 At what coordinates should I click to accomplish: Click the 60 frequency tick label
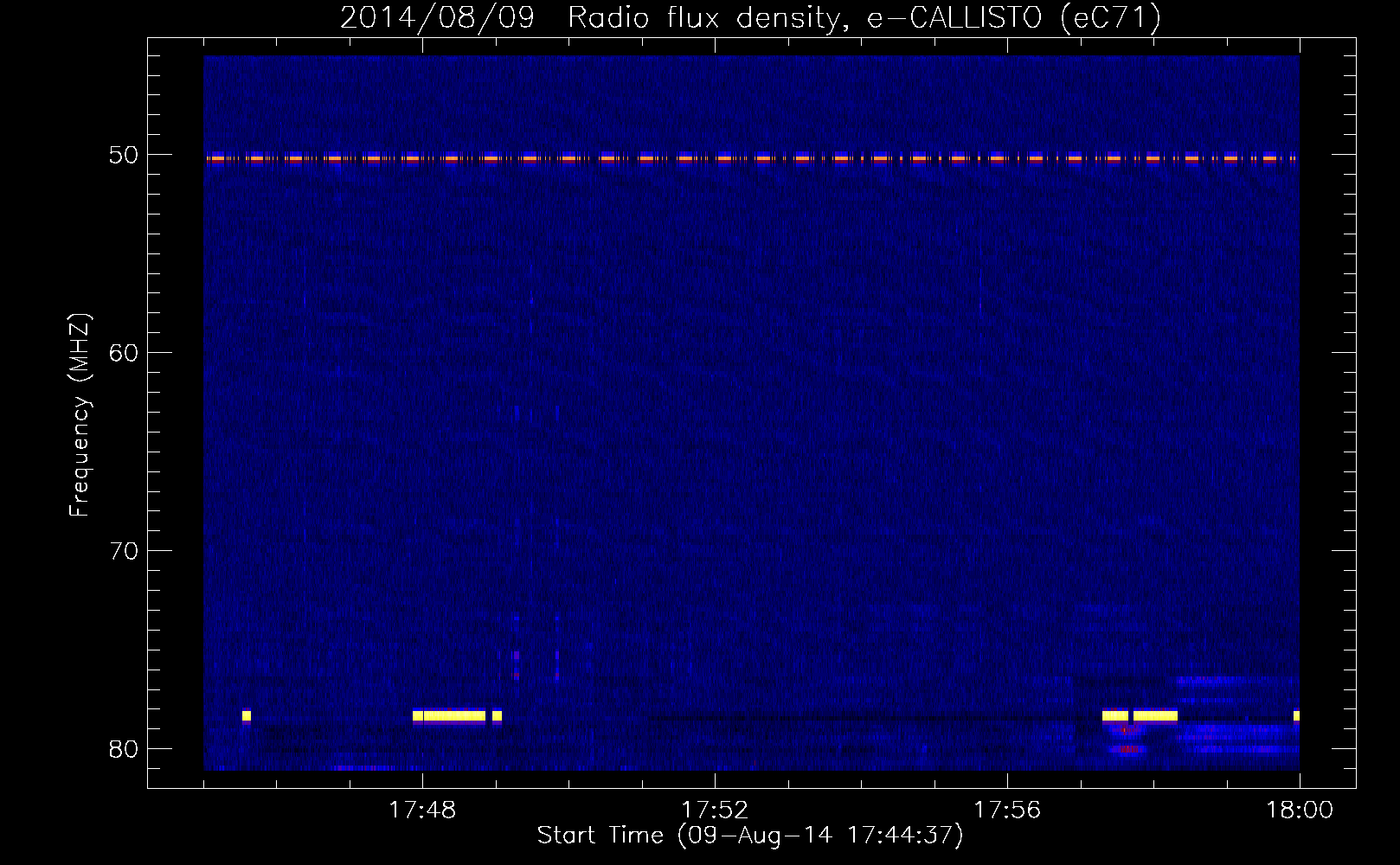pyautogui.click(x=124, y=353)
